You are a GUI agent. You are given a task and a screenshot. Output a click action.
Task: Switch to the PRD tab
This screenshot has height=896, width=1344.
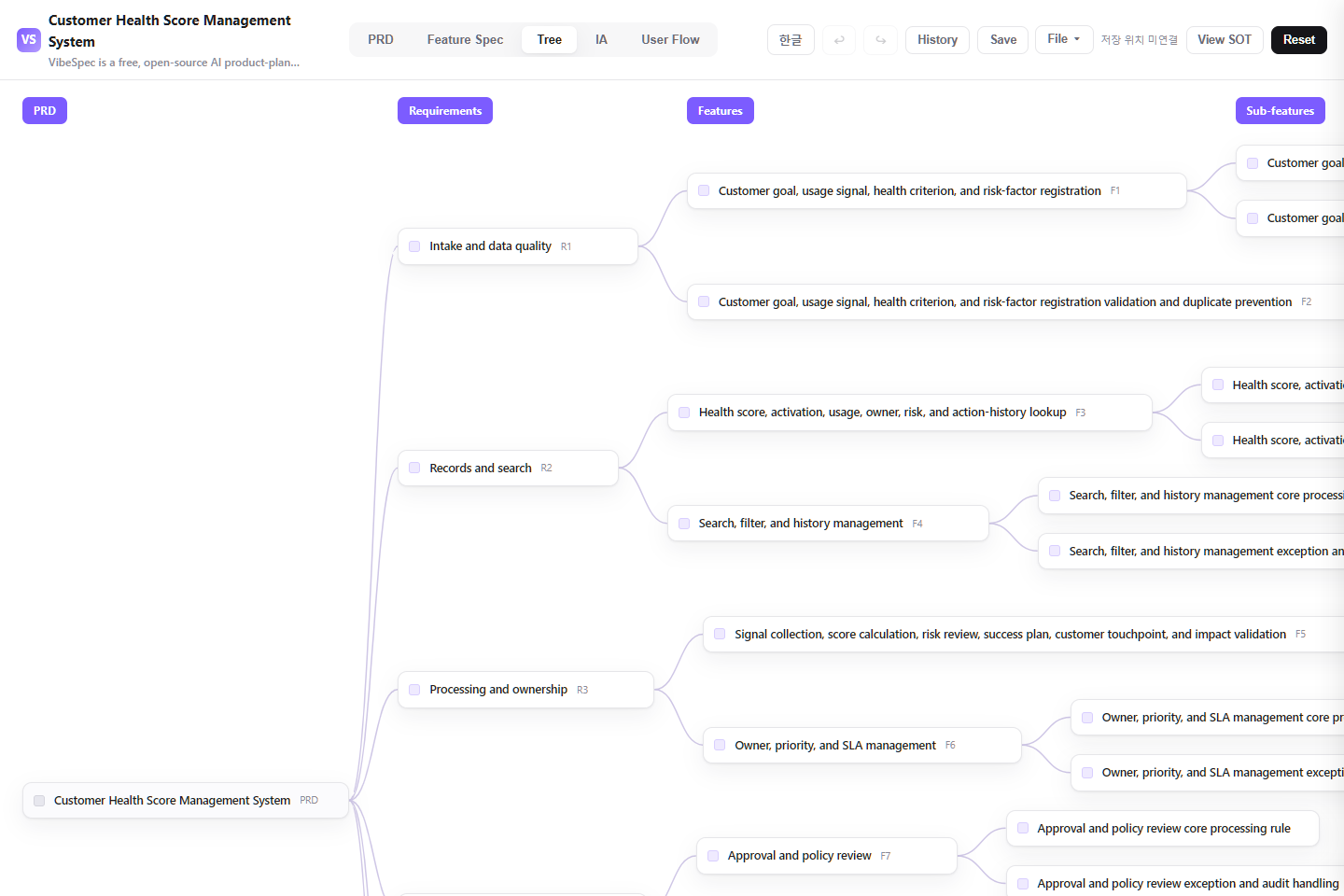pos(381,40)
